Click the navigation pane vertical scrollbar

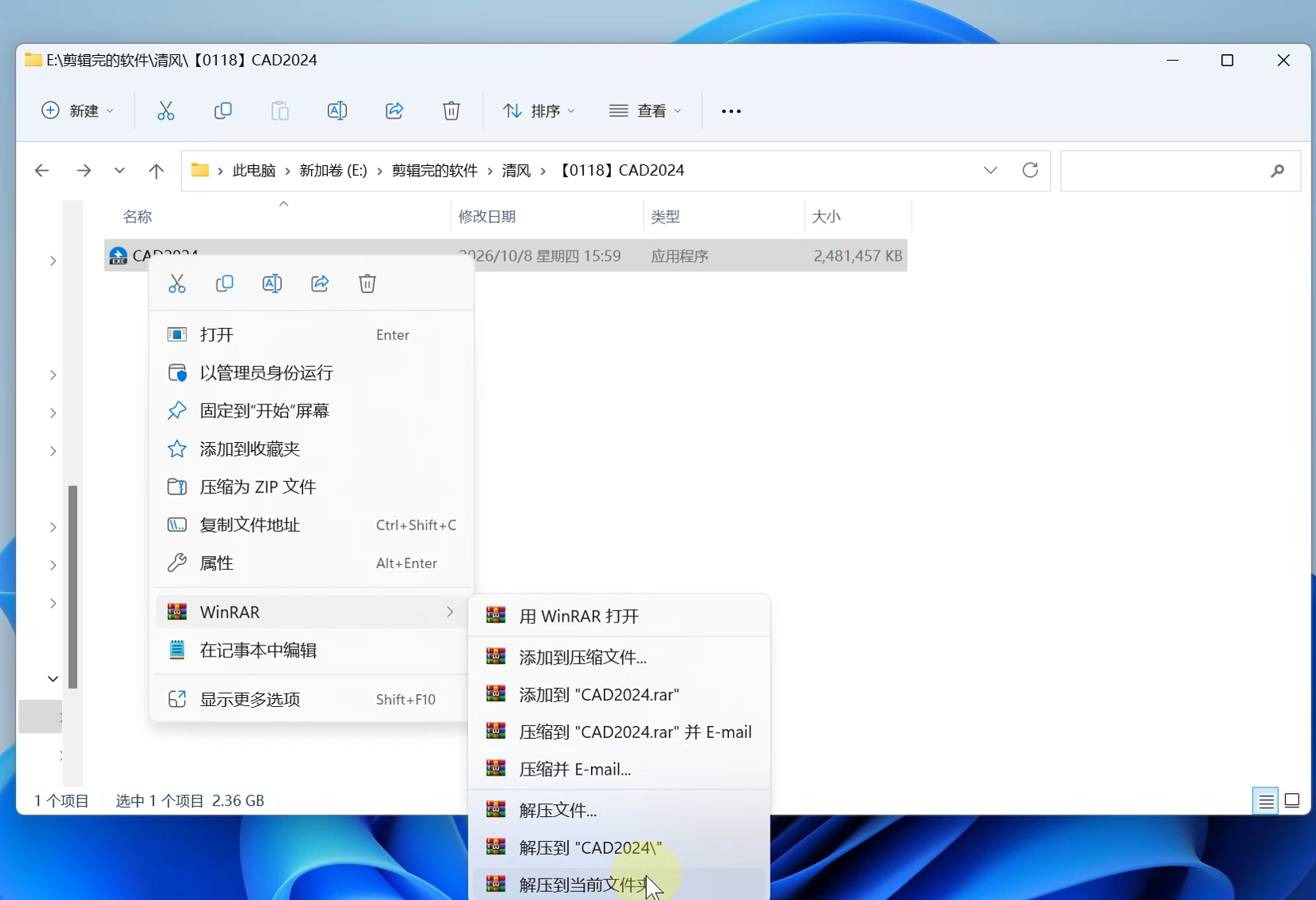(73, 586)
